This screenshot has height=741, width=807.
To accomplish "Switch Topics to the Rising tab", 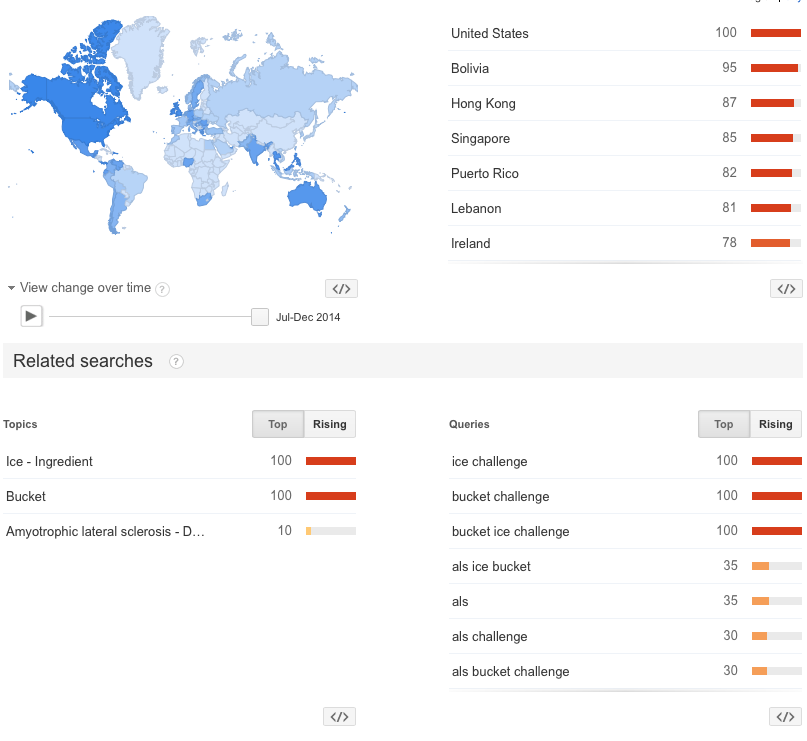I will 329,424.
